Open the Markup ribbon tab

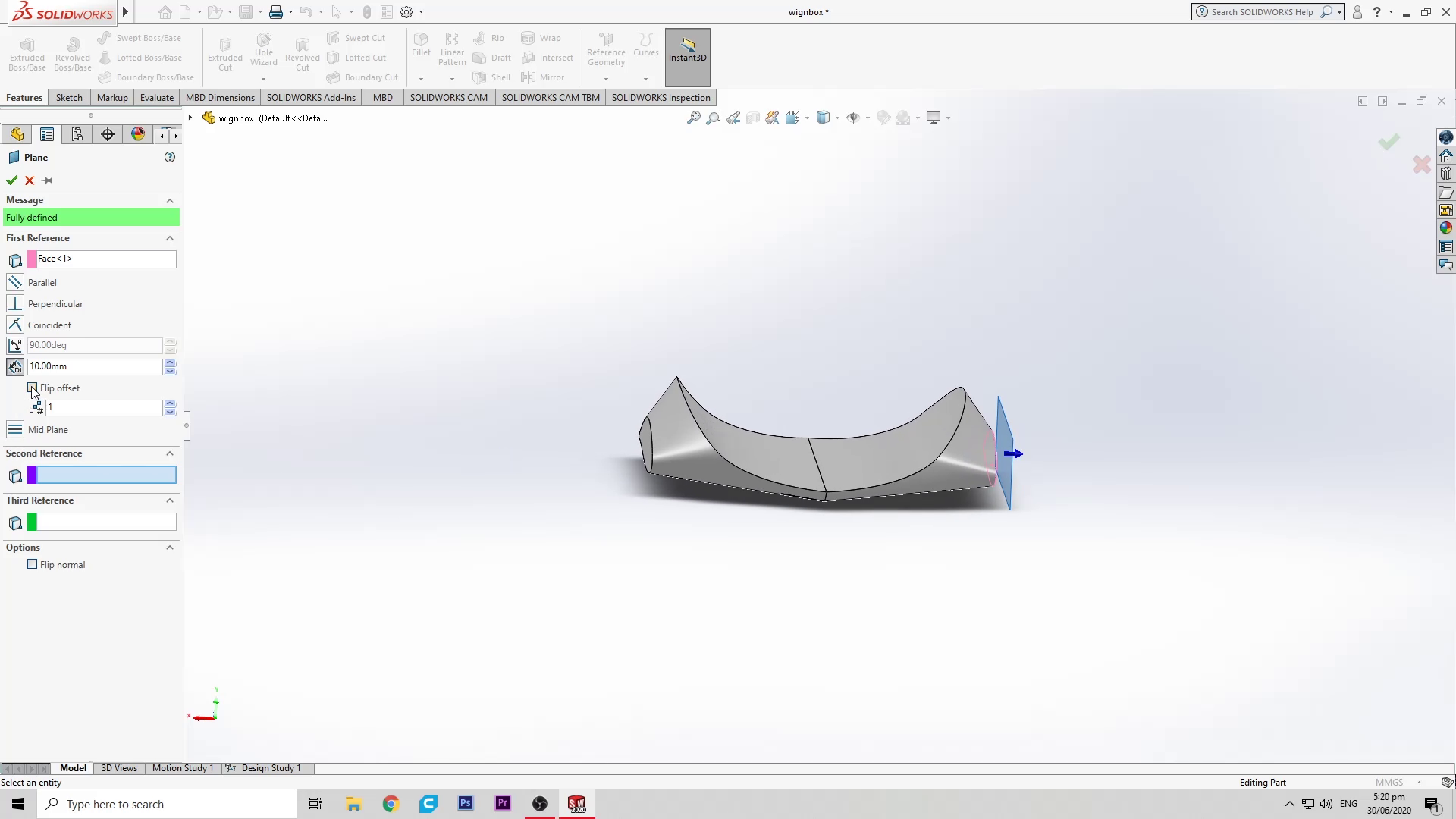pyautogui.click(x=112, y=97)
